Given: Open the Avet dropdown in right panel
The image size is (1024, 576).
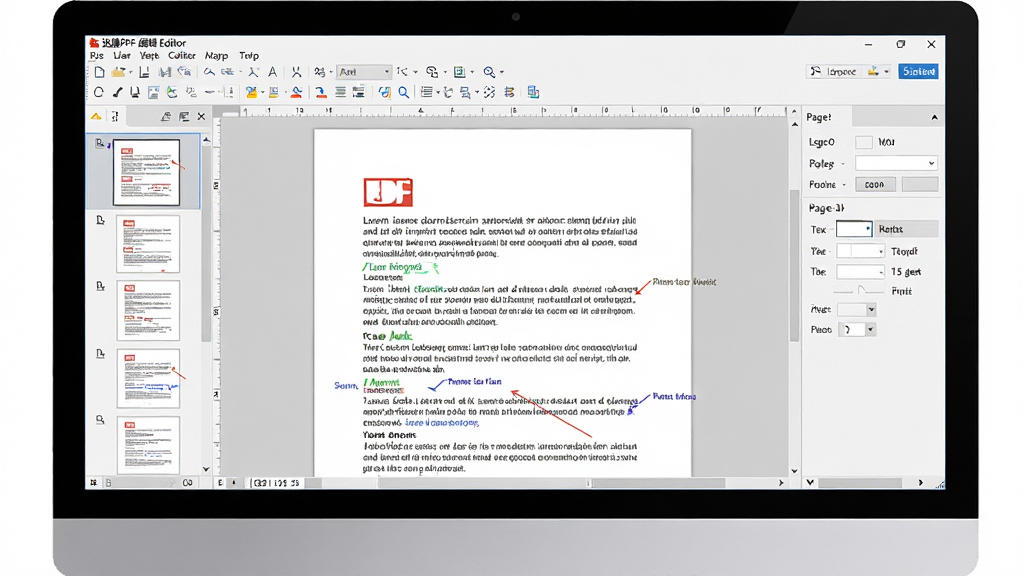Looking at the screenshot, I should pos(856,310).
